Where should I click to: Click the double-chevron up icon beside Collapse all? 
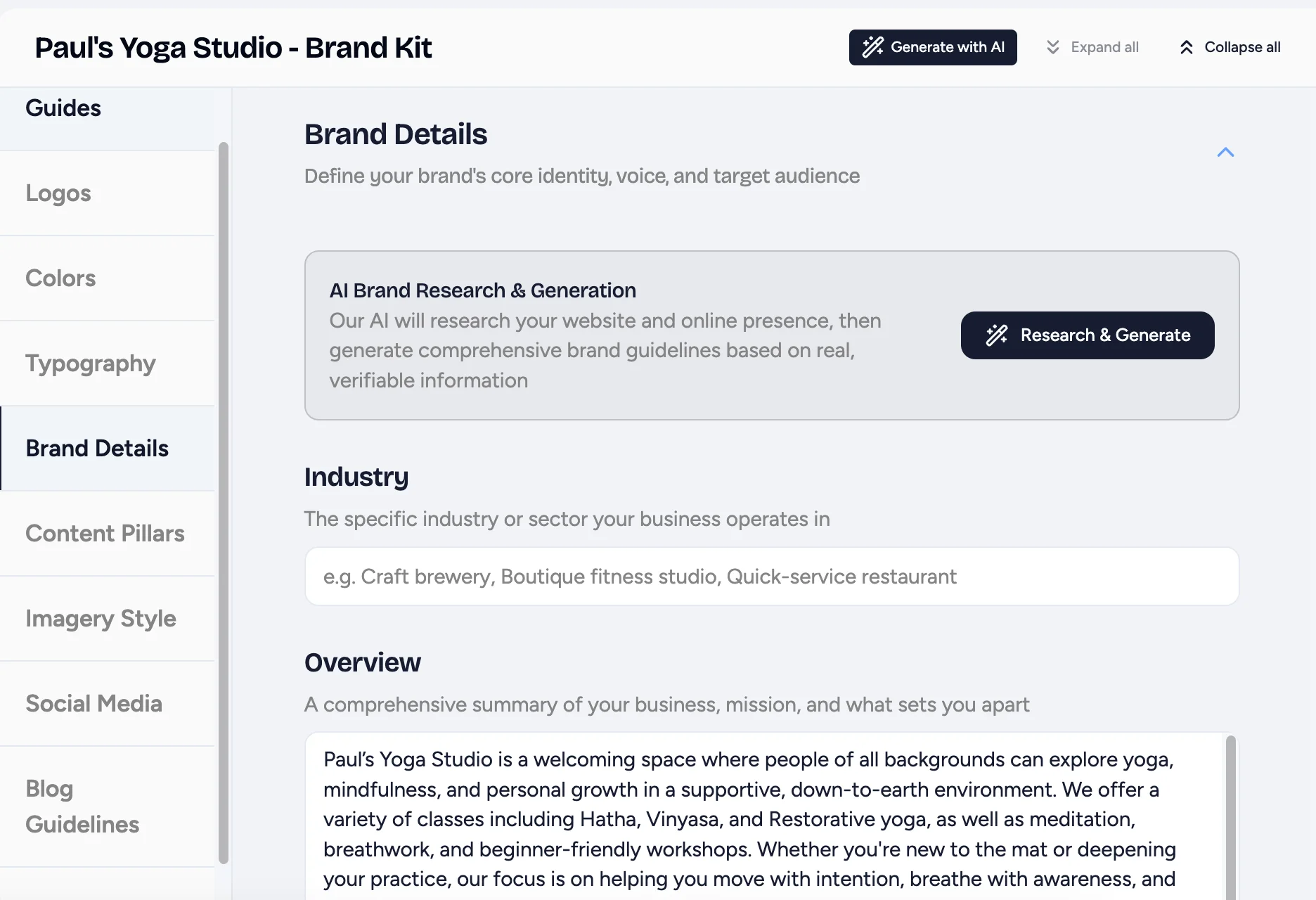coord(1186,47)
